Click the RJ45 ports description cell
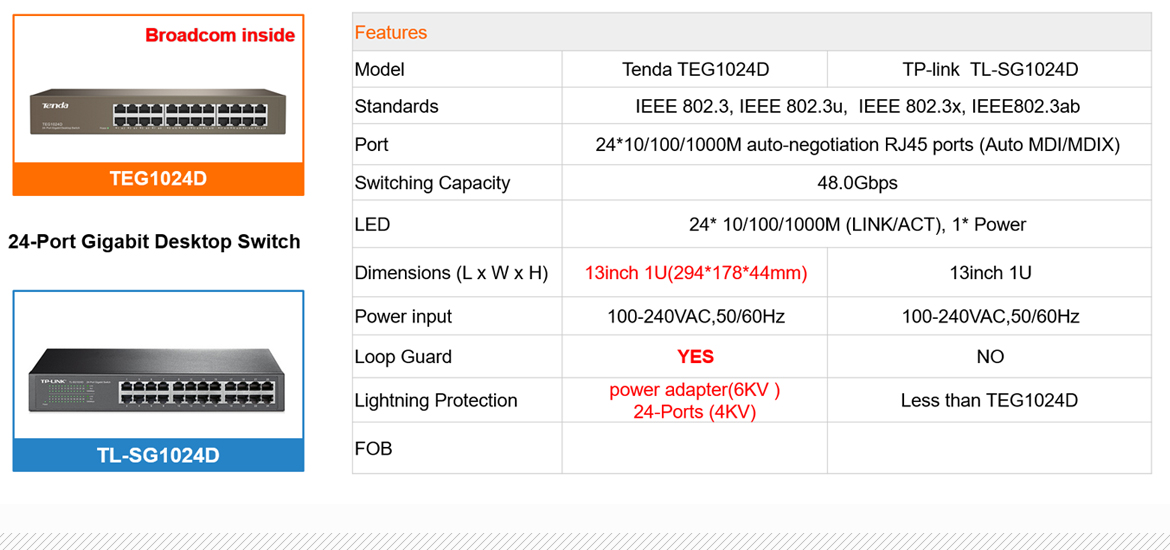1170x550 pixels. coord(857,145)
